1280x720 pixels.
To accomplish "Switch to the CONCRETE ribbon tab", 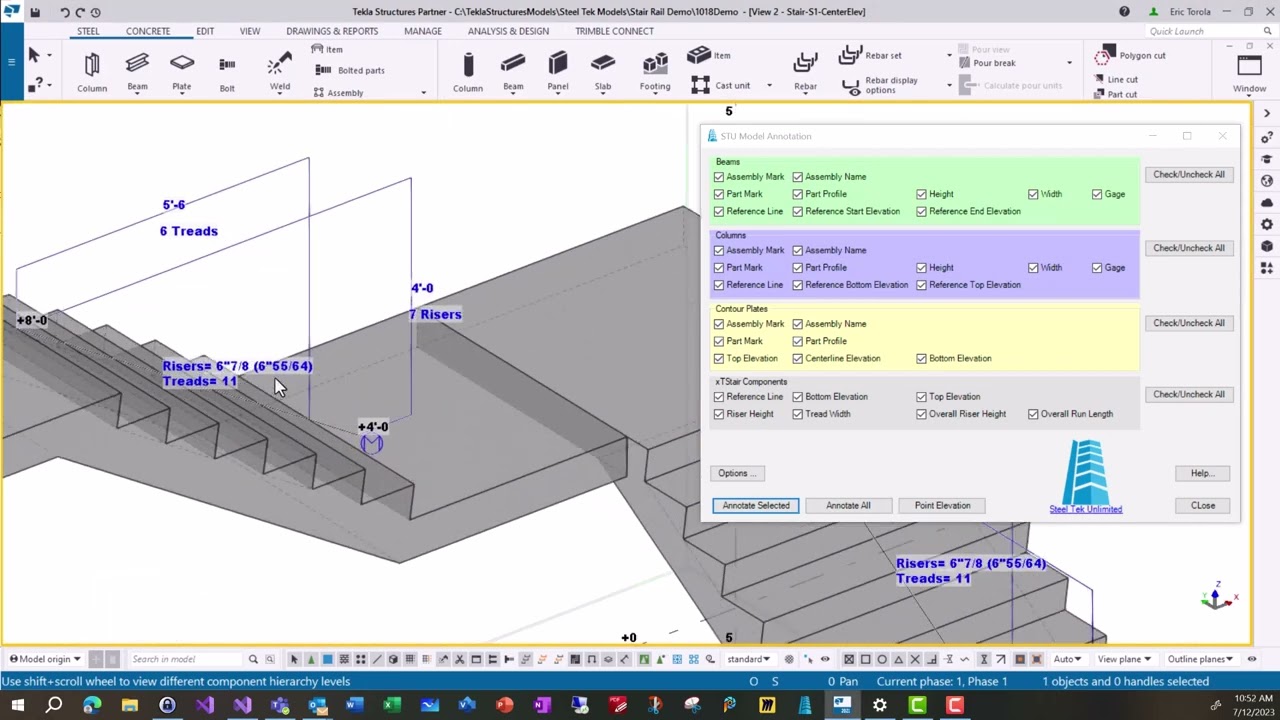I will [148, 31].
